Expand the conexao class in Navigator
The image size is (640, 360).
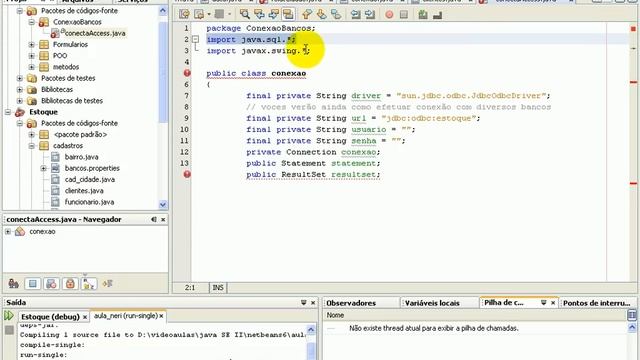(8, 231)
